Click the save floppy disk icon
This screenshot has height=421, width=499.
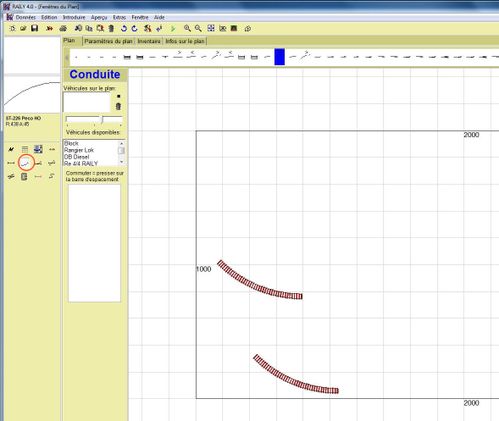(35, 28)
